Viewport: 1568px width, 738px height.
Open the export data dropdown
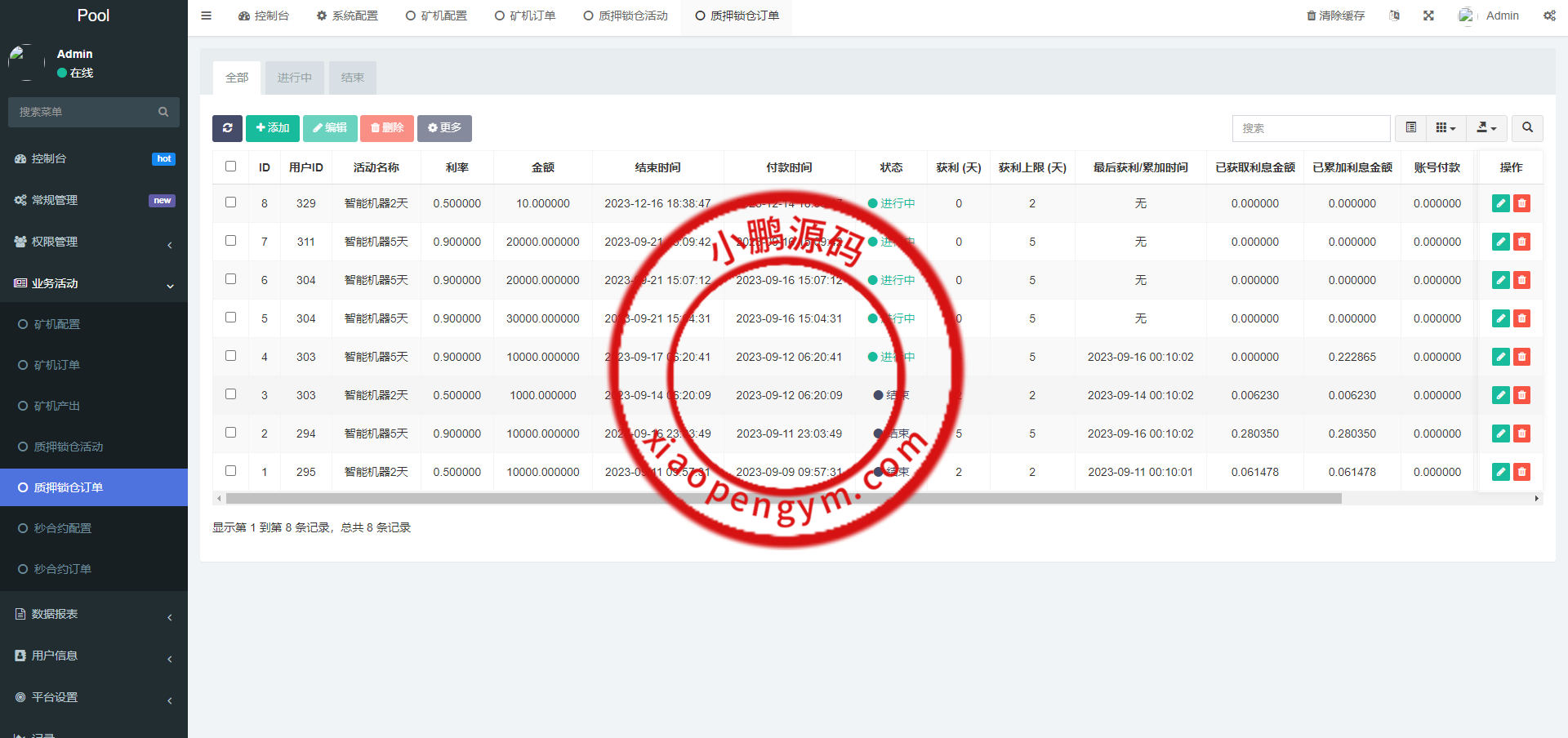pos(1486,128)
